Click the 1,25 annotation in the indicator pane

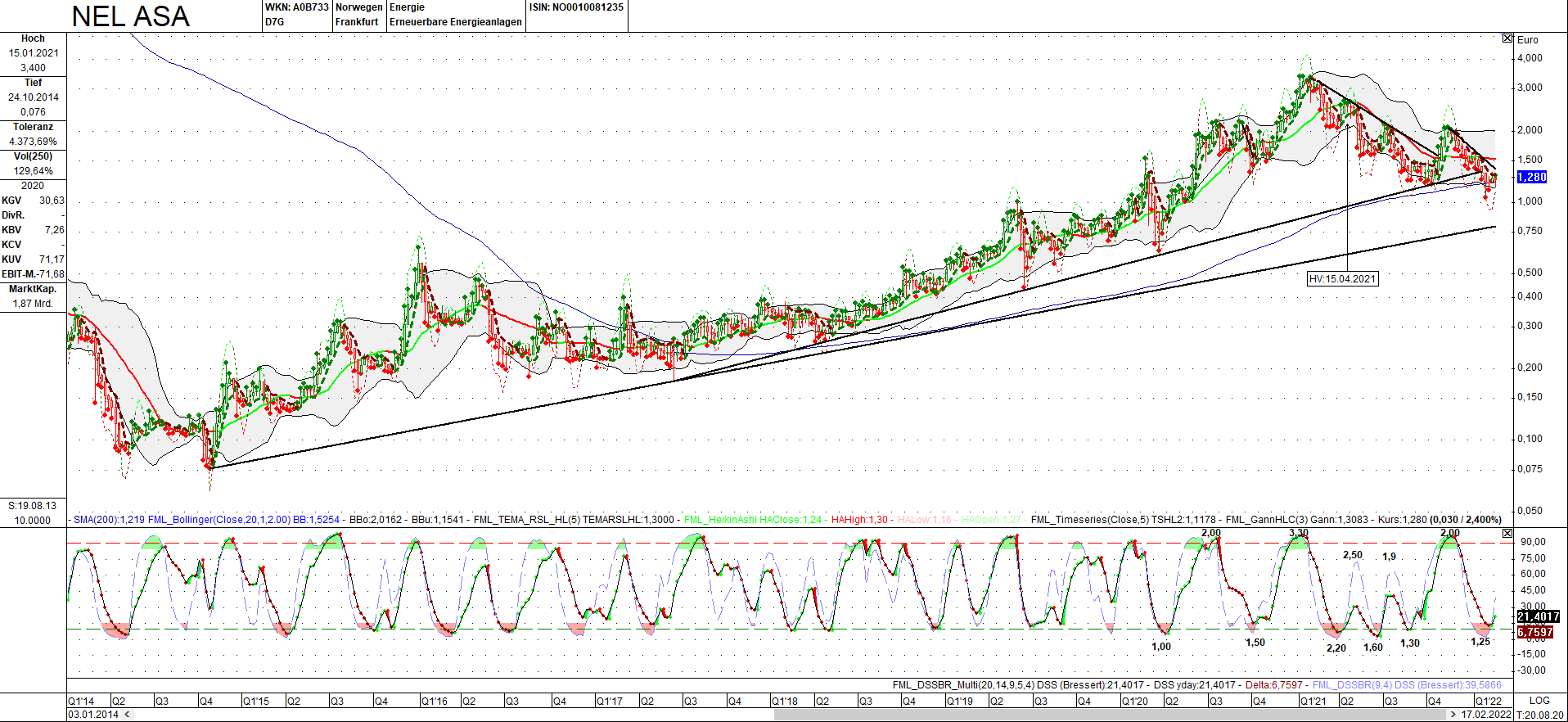(1480, 642)
